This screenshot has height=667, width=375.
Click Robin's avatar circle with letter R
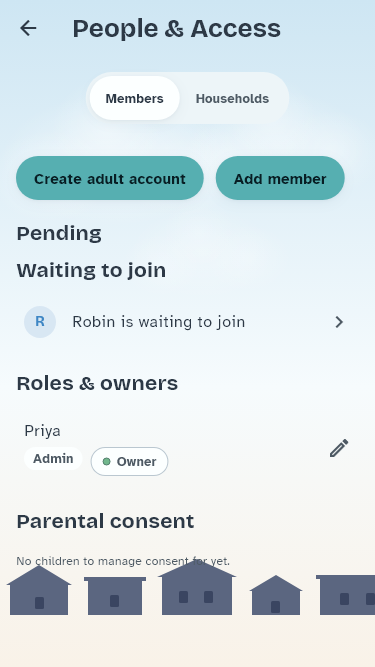(x=40, y=322)
